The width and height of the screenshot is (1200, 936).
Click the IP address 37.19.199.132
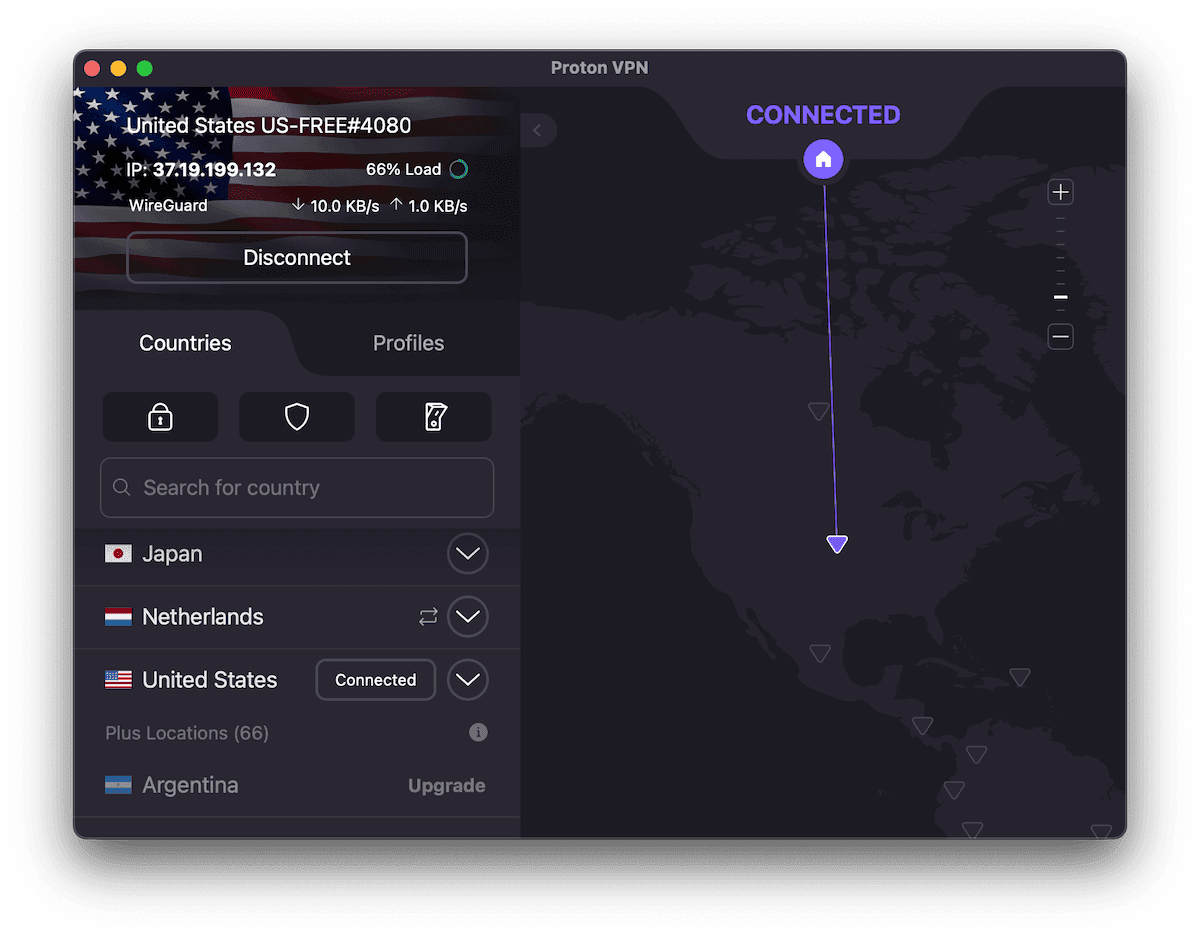(x=214, y=170)
